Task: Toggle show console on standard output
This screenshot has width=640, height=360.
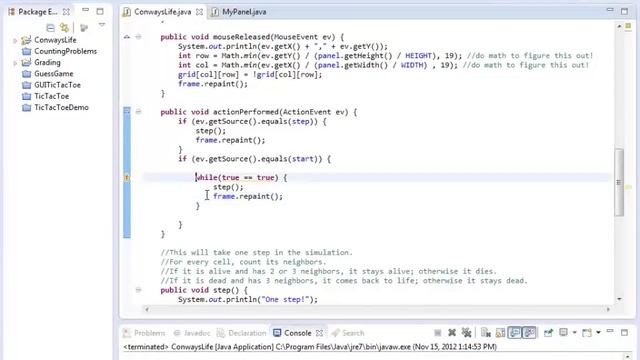Action: point(515,333)
